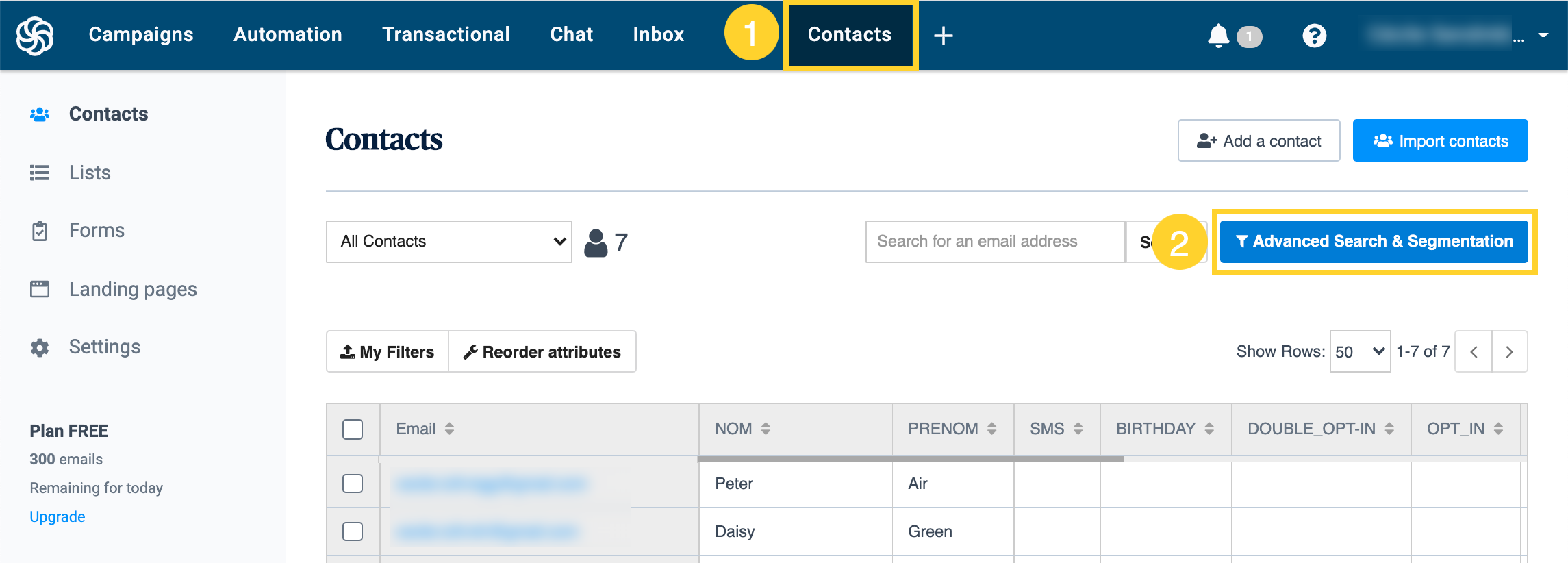Expand the account menu arrow
This screenshot has width=1568, height=563.
[1543, 35]
